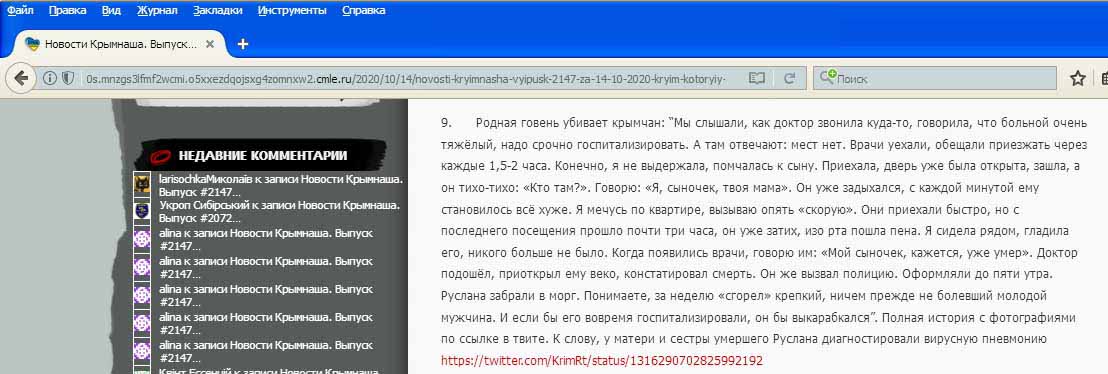Open the Закладки menu
Screen dimensions: 1108x374
click(218, 11)
